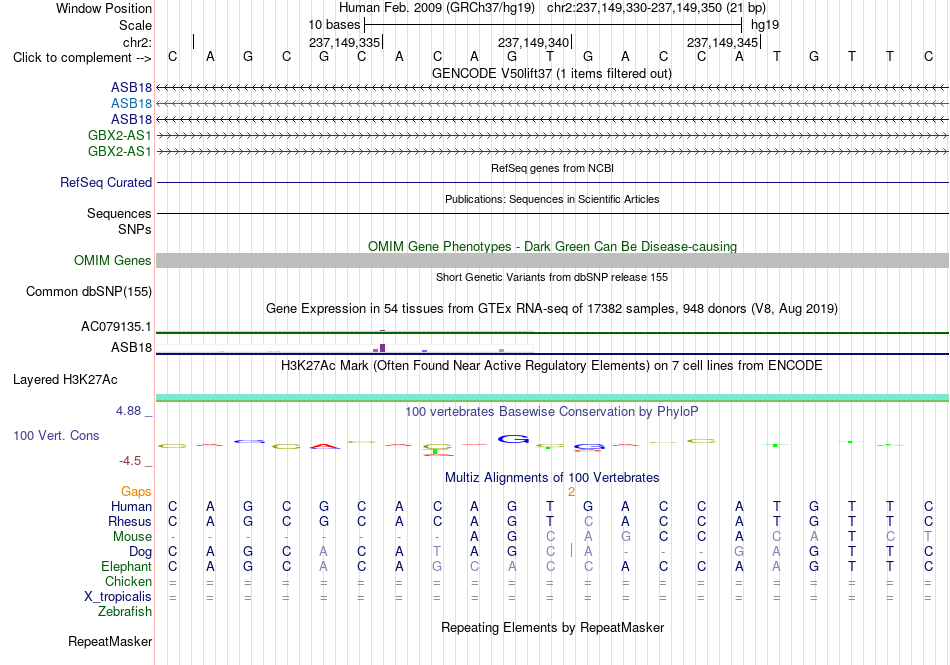The image size is (950, 665).
Task: Open the OMIM Genes track label
Action: (112, 260)
